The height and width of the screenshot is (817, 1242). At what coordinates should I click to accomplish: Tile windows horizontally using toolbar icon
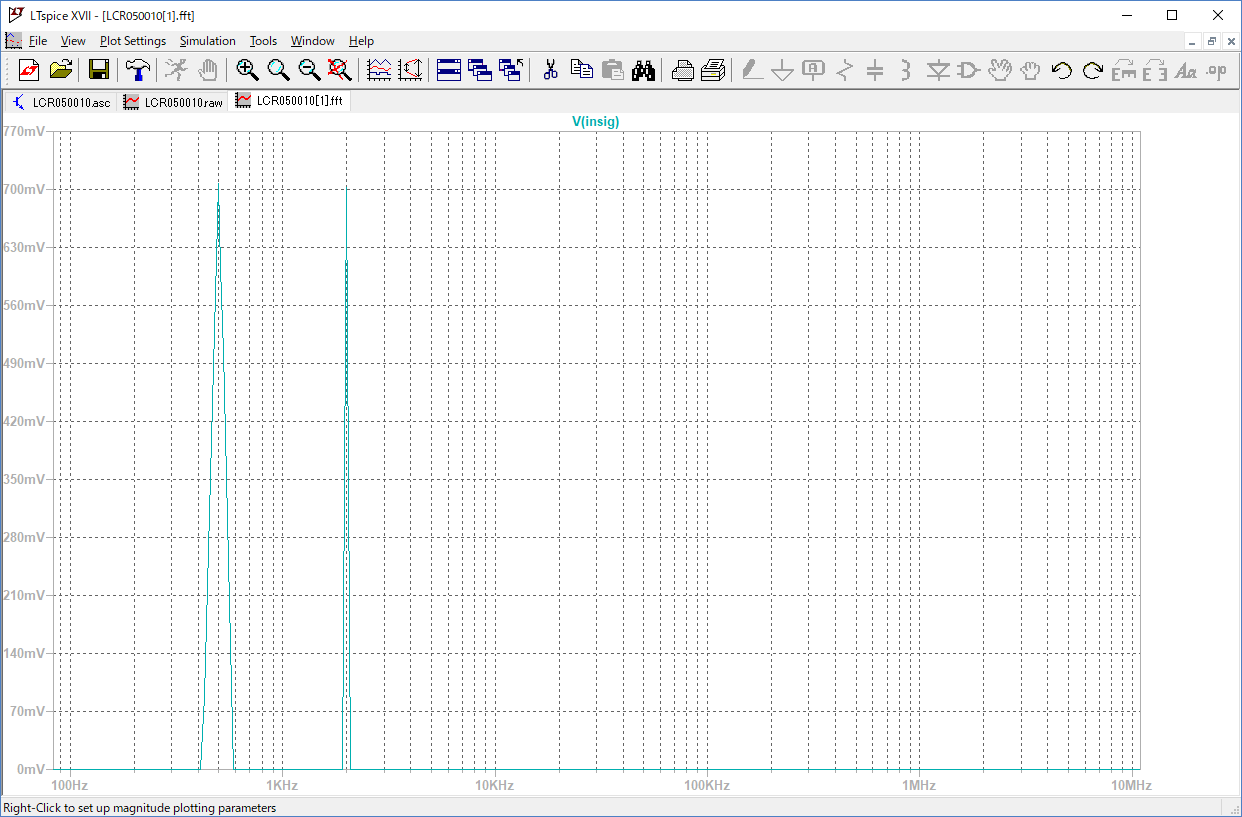[449, 70]
